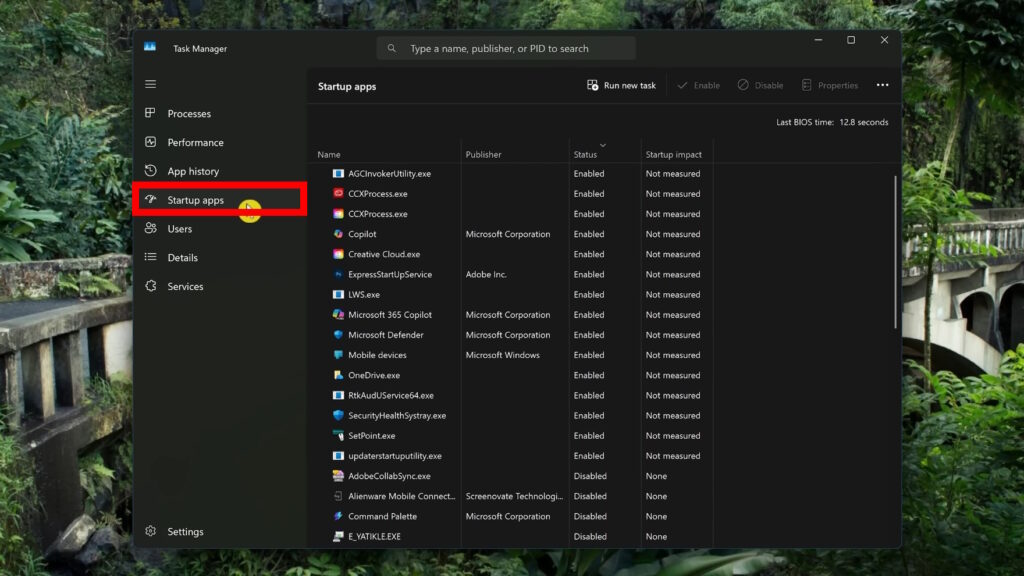Click the Microsoft 365 Copilot icon
The width and height of the screenshot is (1024, 576).
click(338, 314)
